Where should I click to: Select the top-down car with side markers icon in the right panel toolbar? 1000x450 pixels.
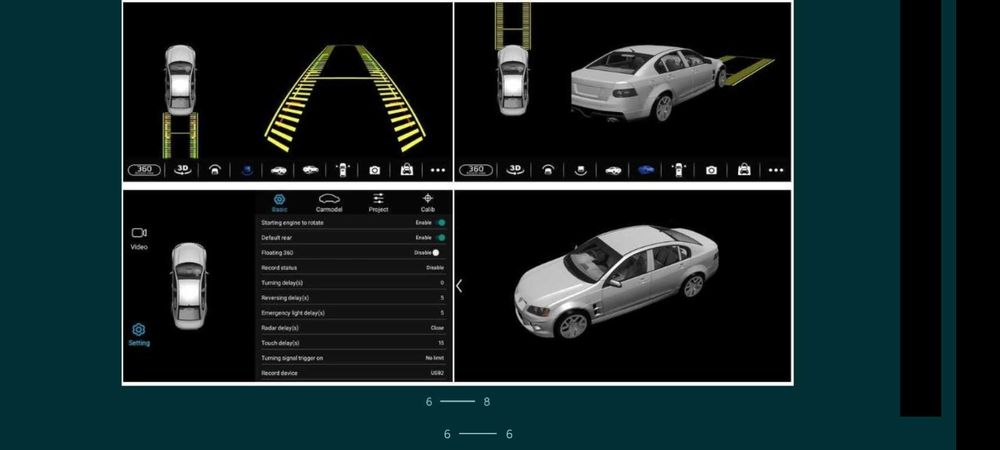click(x=679, y=170)
